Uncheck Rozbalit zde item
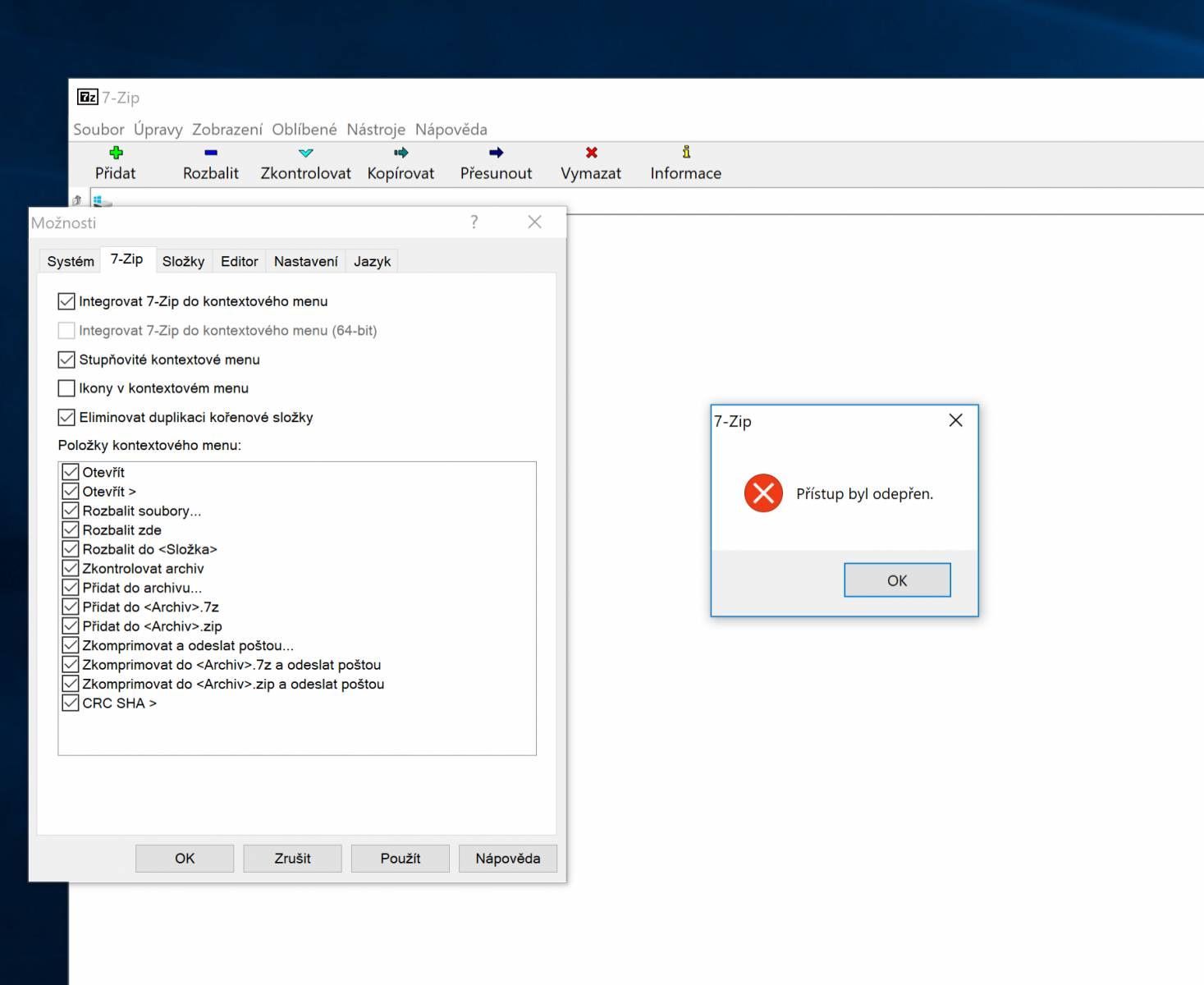Image resolution: width=1204 pixels, height=985 pixels. coord(71,530)
